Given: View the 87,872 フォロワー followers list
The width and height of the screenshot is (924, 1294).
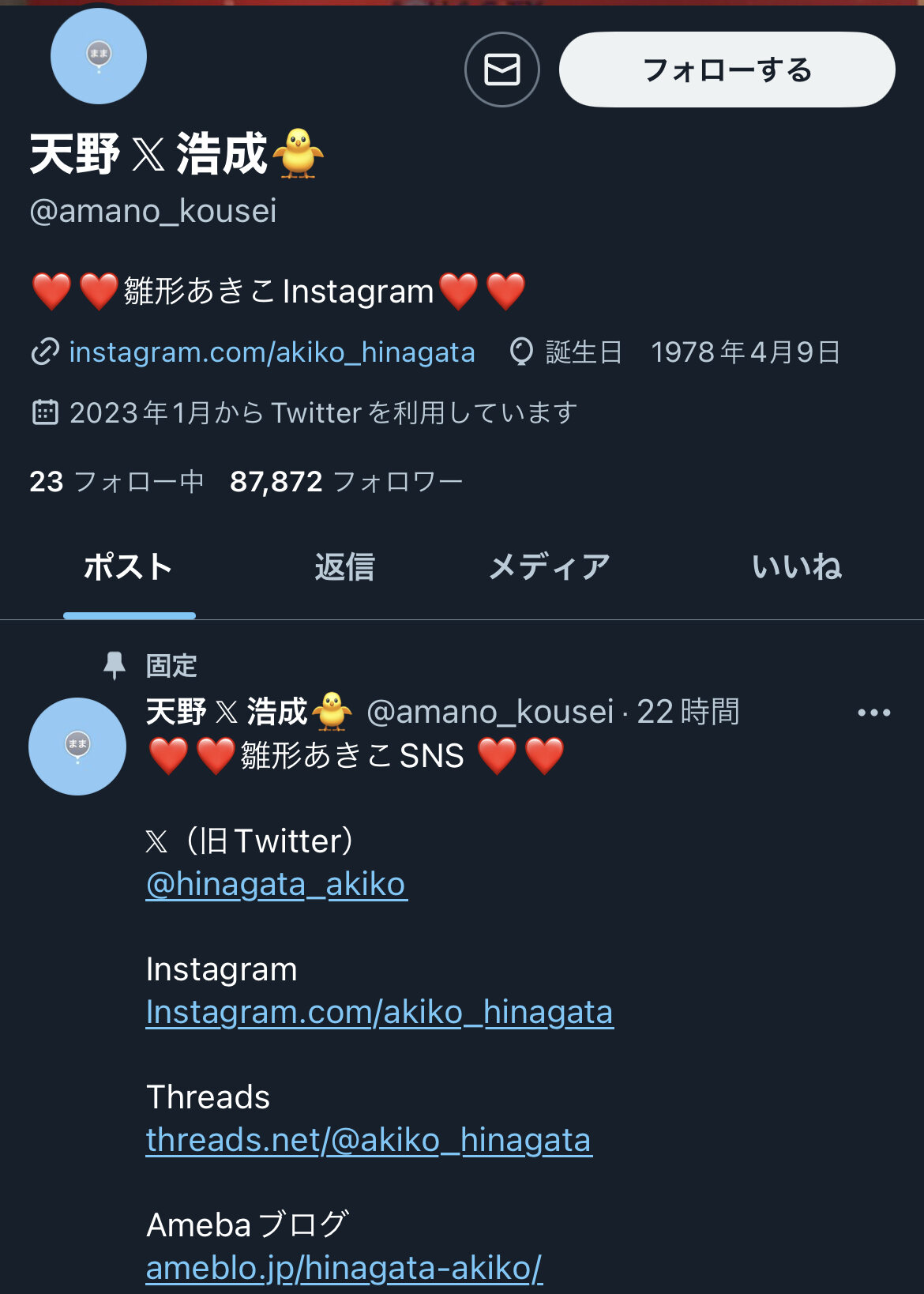Looking at the screenshot, I should click(346, 481).
